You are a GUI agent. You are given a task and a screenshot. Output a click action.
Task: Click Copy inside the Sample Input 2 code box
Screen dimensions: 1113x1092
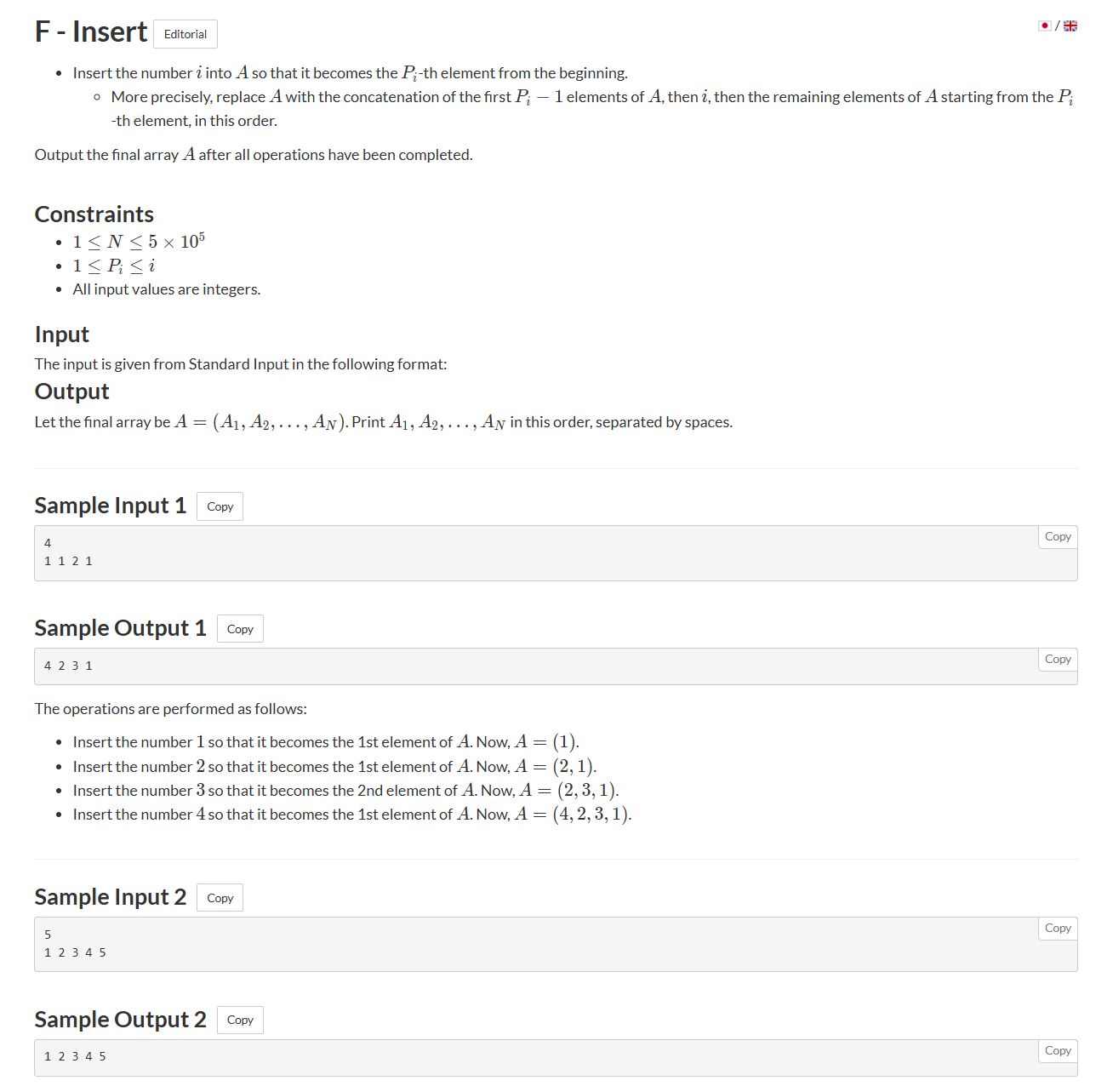1058,929
